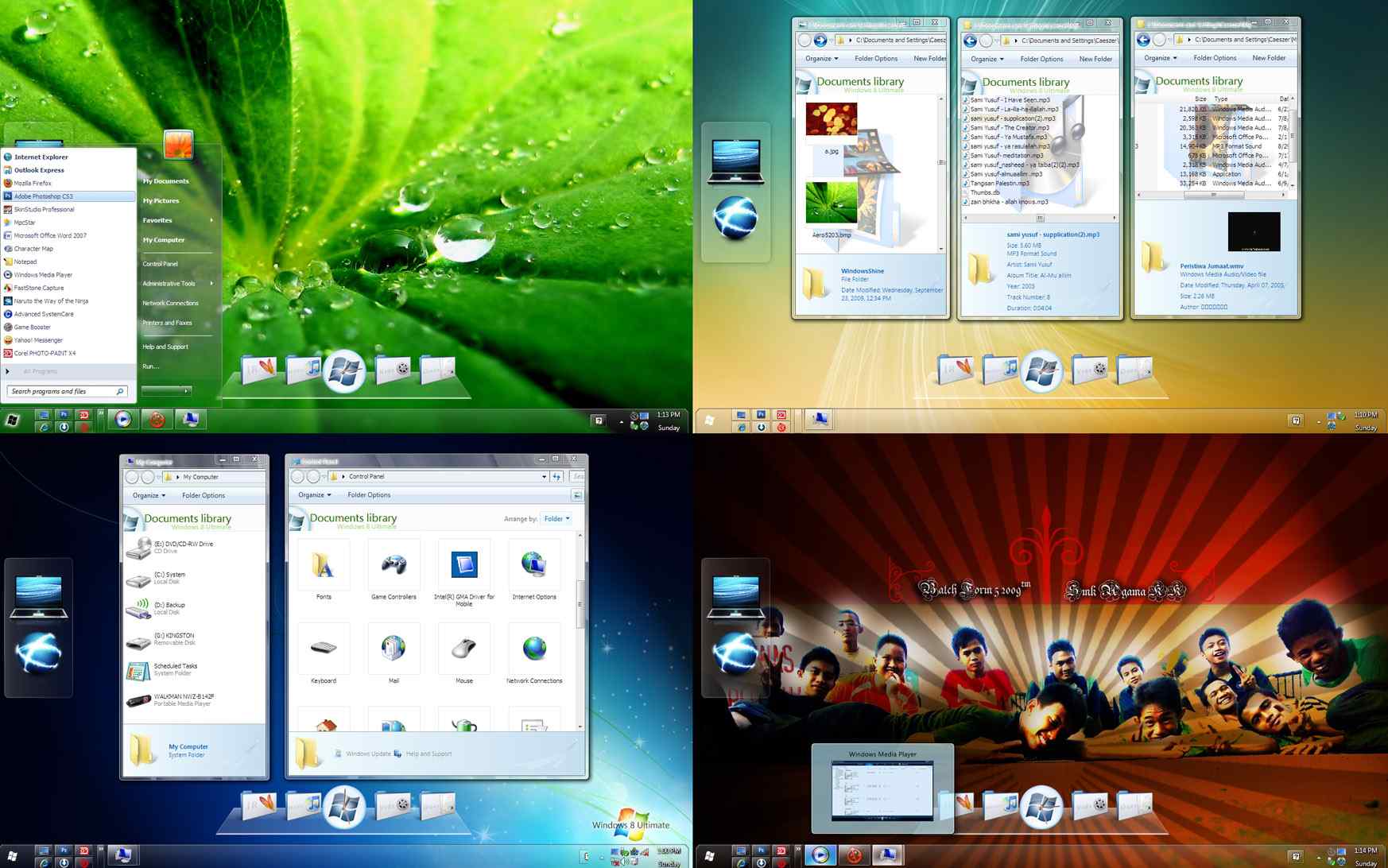Image resolution: width=1388 pixels, height=868 pixels.
Task: Click the Windows Media Player taskbar preview thumbnail
Action: point(882,790)
